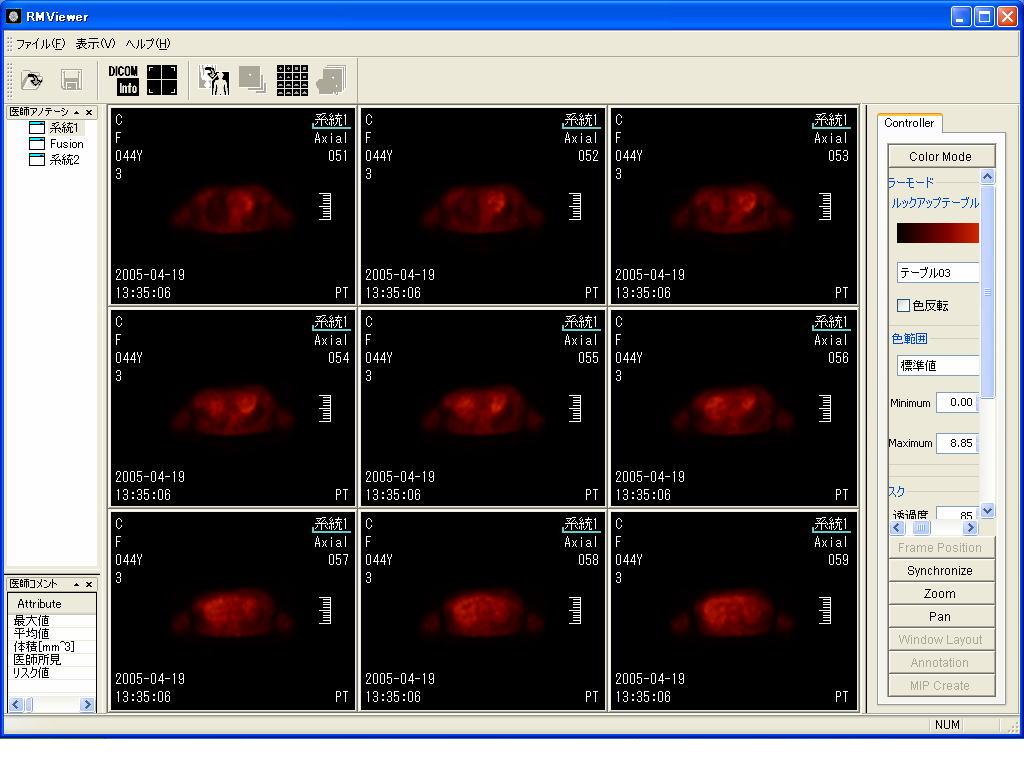The width and height of the screenshot is (1024, 768).
Task: Open the ヘルプ(H) menu
Action: [148, 44]
